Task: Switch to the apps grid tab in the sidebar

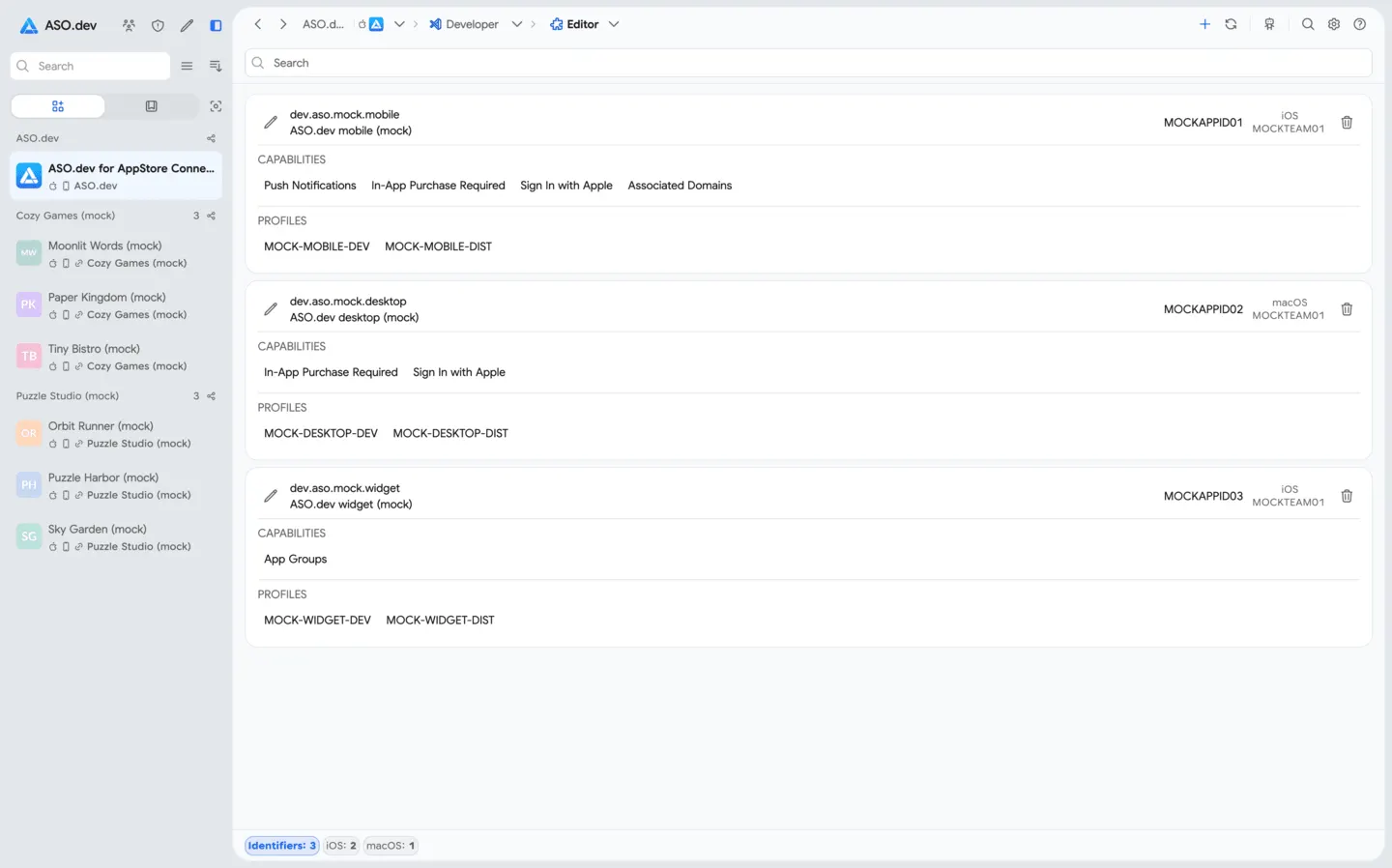Action: pyautogui.click(x=58, y=106)
